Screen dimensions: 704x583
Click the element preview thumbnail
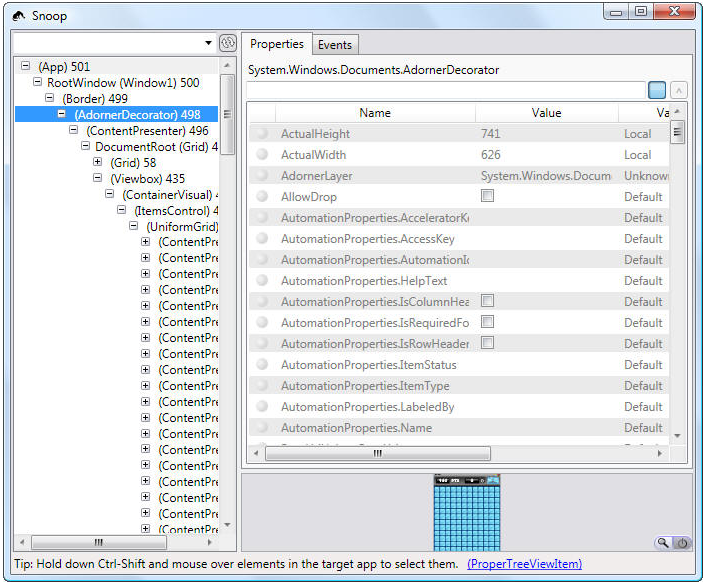click(x=467, y=513)
